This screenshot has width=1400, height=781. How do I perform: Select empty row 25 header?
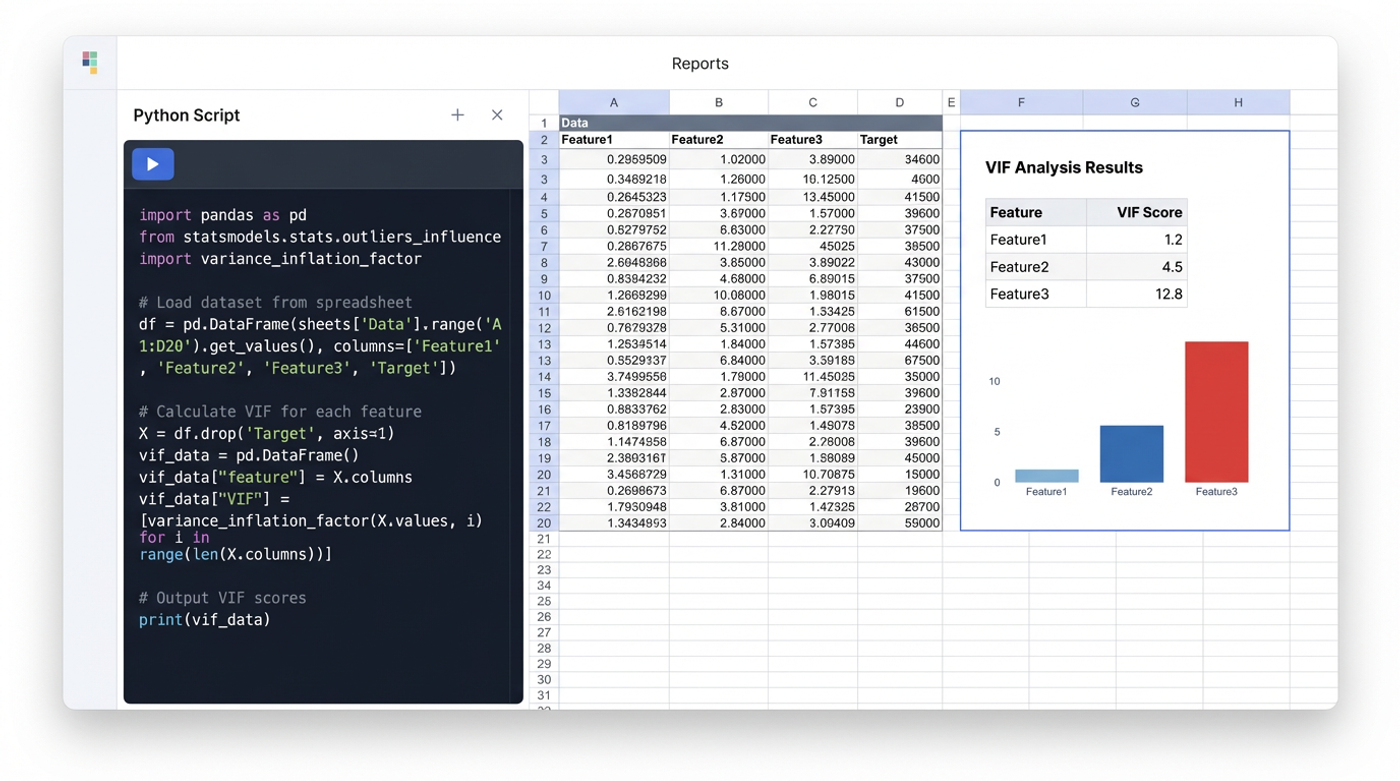(x=544, y=601)
